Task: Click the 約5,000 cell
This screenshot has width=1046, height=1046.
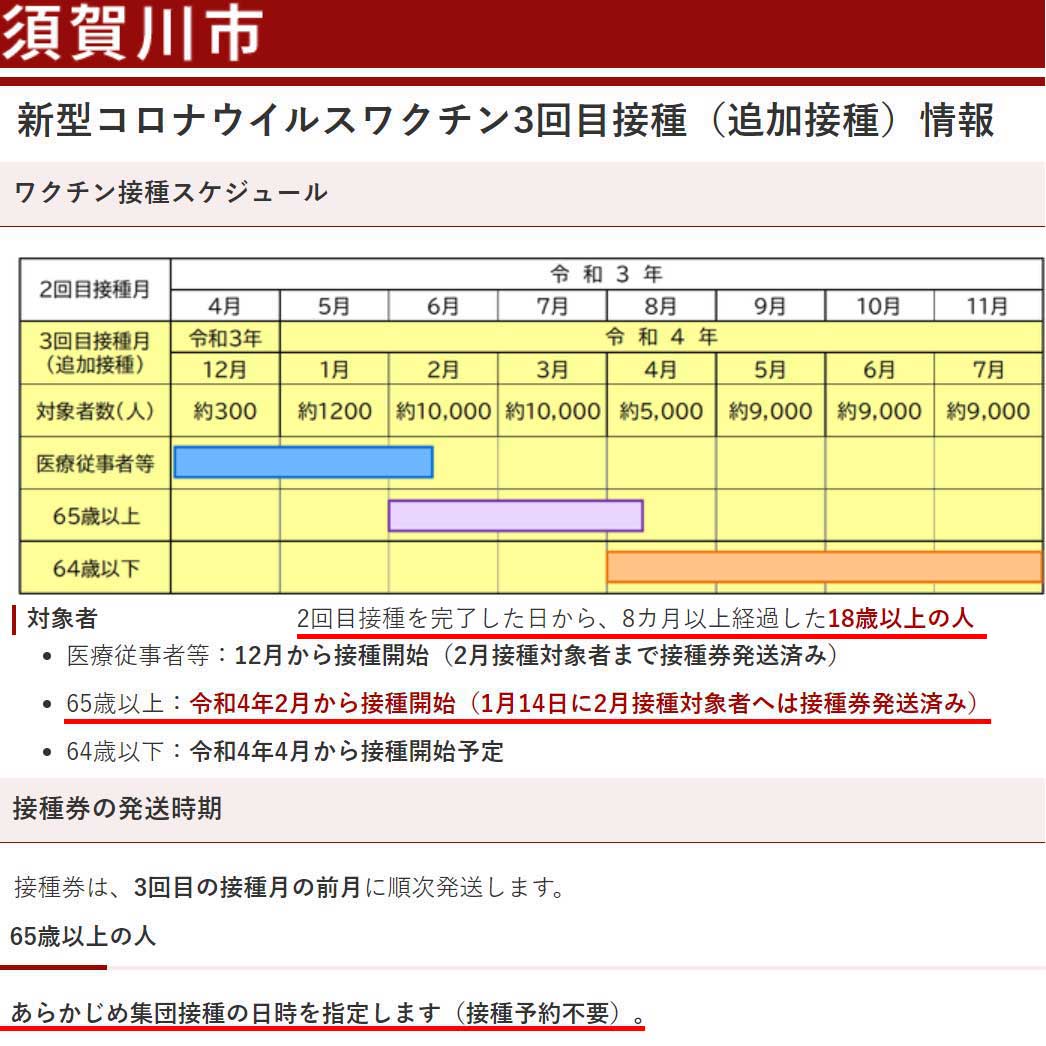Action: (x=661, y=411)
